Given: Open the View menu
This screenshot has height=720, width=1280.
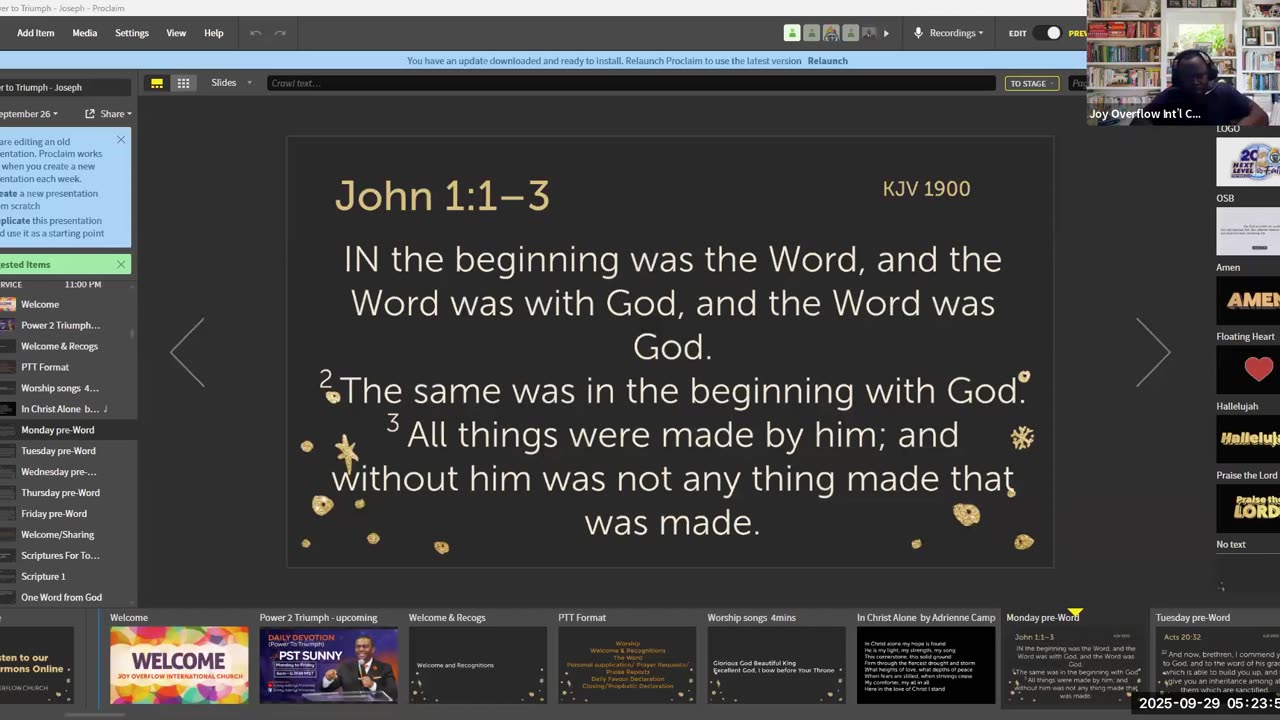Looking at the screenshot, I should [176, 33].
